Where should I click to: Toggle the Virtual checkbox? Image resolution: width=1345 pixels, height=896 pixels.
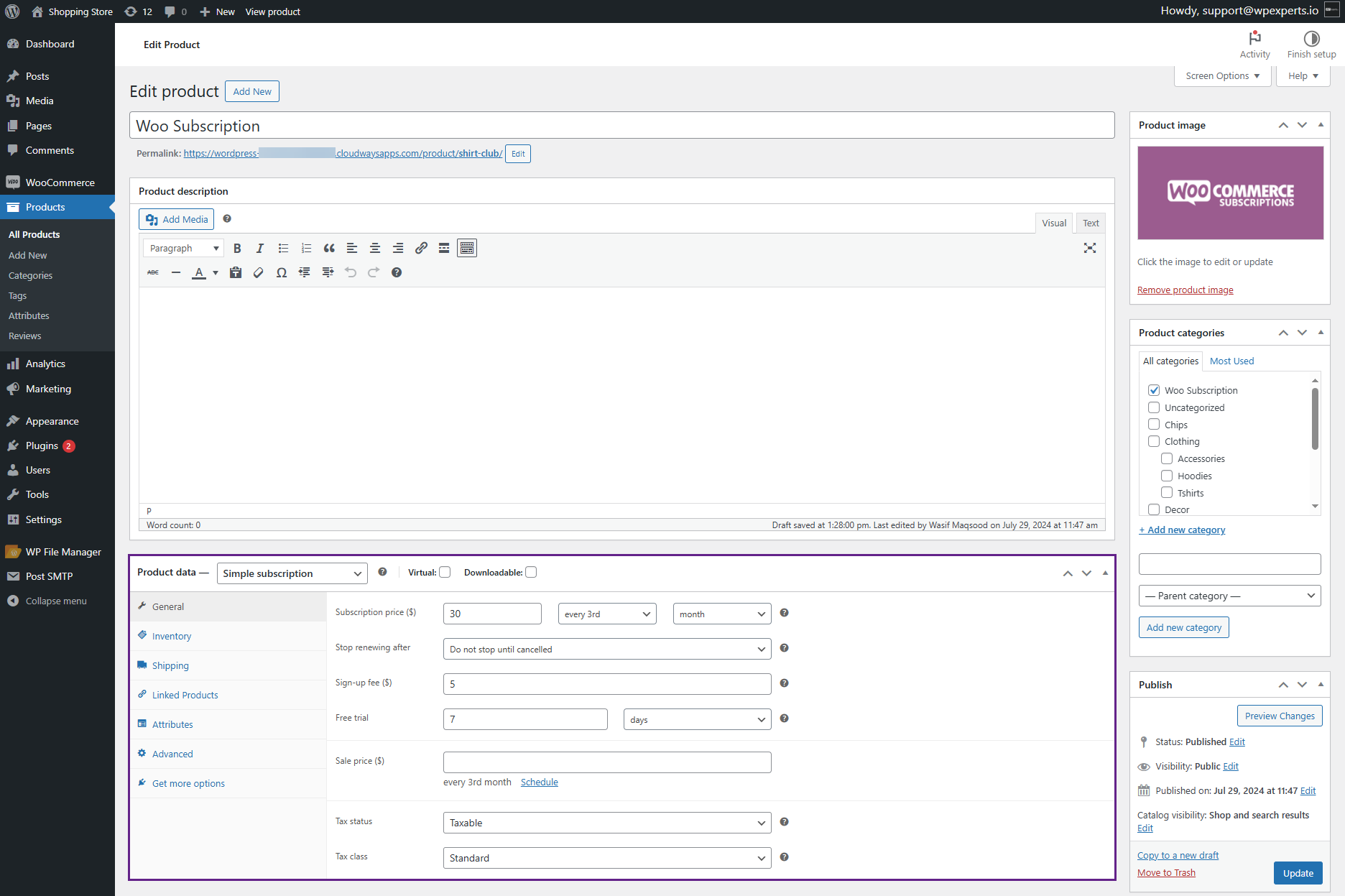(x=445, y=573)
